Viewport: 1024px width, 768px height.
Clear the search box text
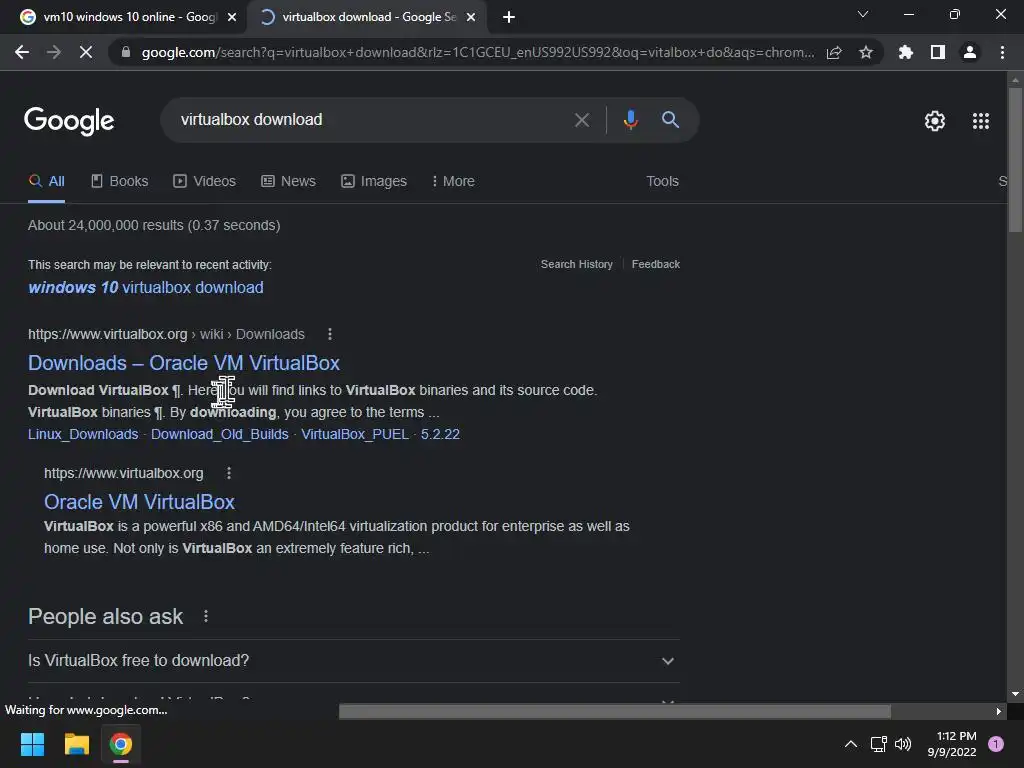point(581,120)
